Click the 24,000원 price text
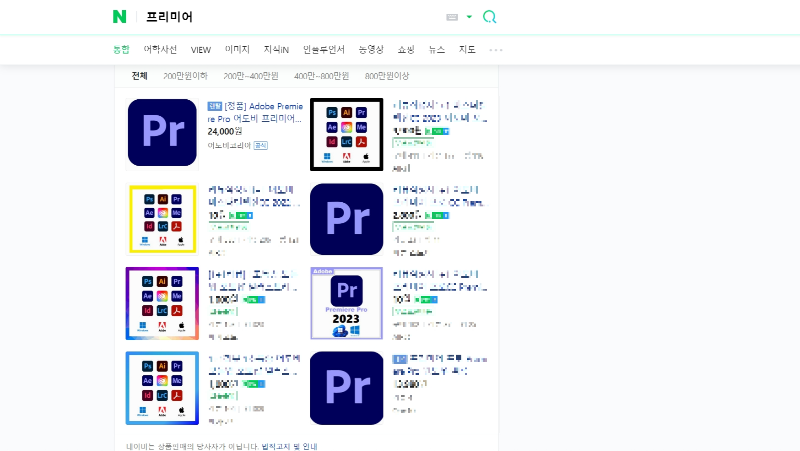 coord(224,131)
